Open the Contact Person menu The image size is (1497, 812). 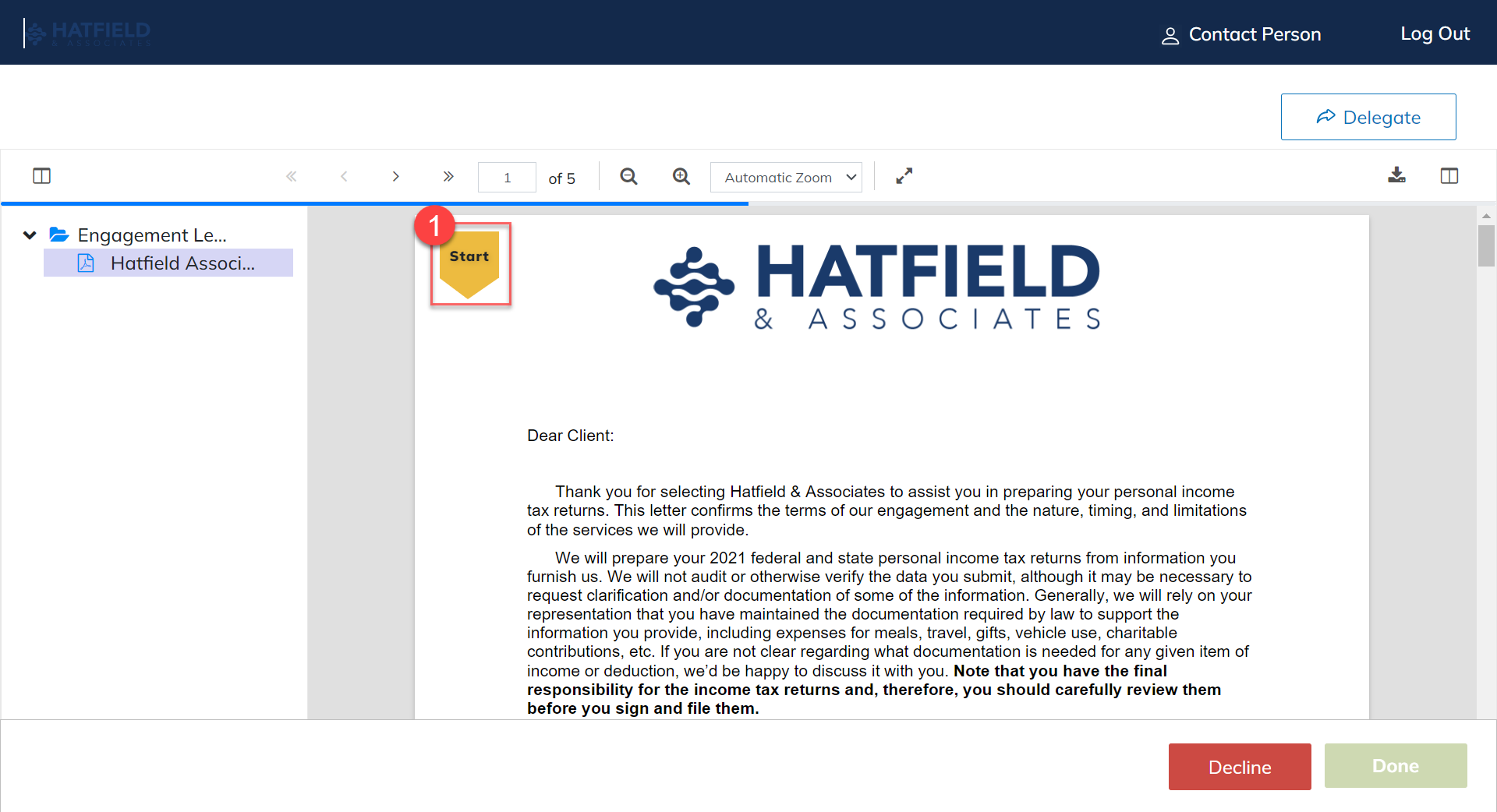coord(1241,34)
